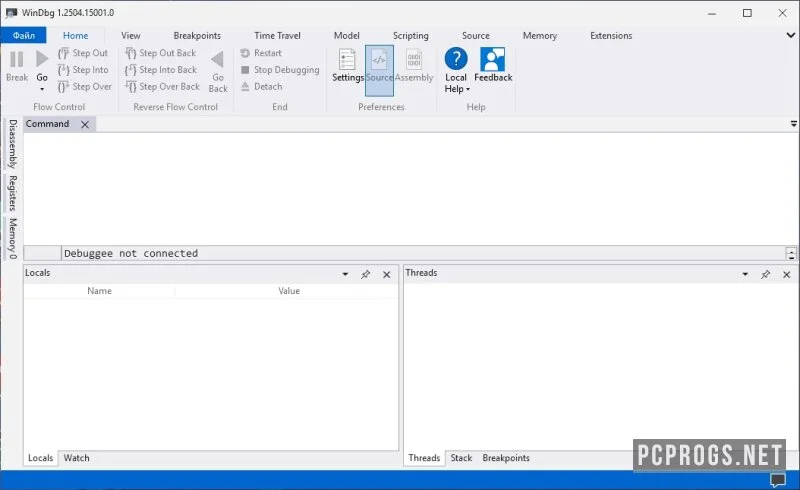Open Settings preferences icon
Viewport: 800px width, 490px height.
pos(347,60)
